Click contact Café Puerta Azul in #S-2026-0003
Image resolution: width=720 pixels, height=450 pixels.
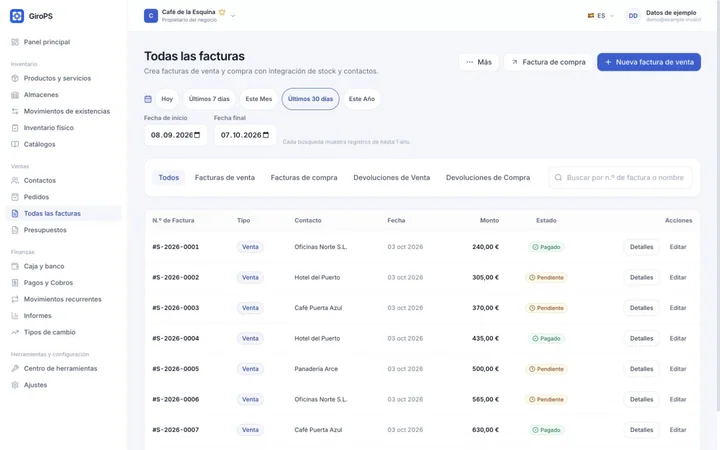[x=318, y=308]
